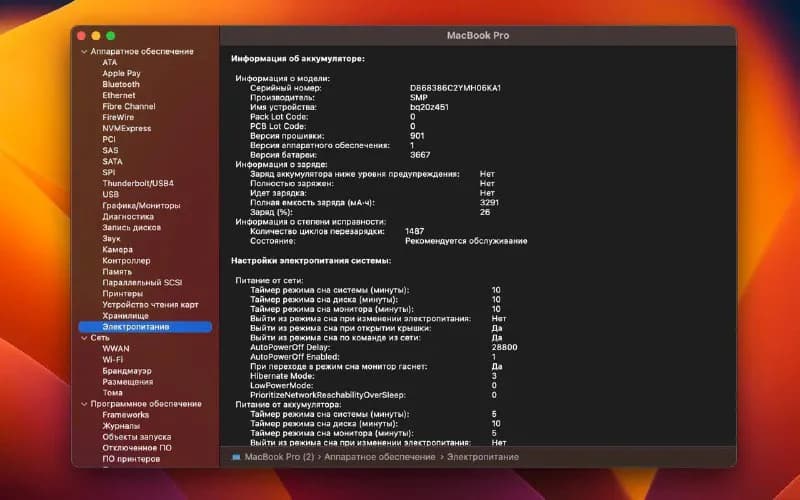Image resolution: width=800 pixels, height=500 pixels.
Task: Click the green zoom window button
Action: pyautogui.click(x=111, y=36)
